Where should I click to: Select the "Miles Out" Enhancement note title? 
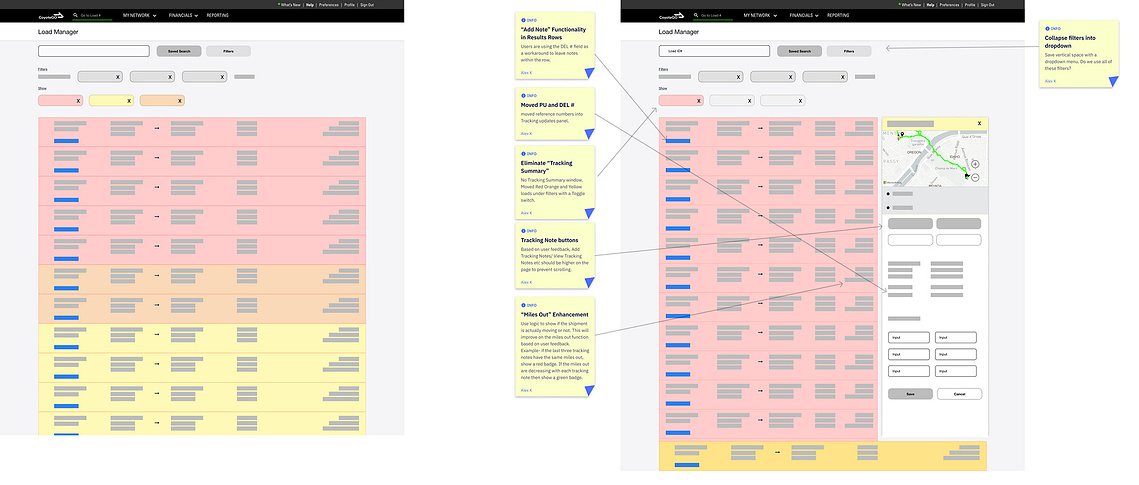point(554,314)
